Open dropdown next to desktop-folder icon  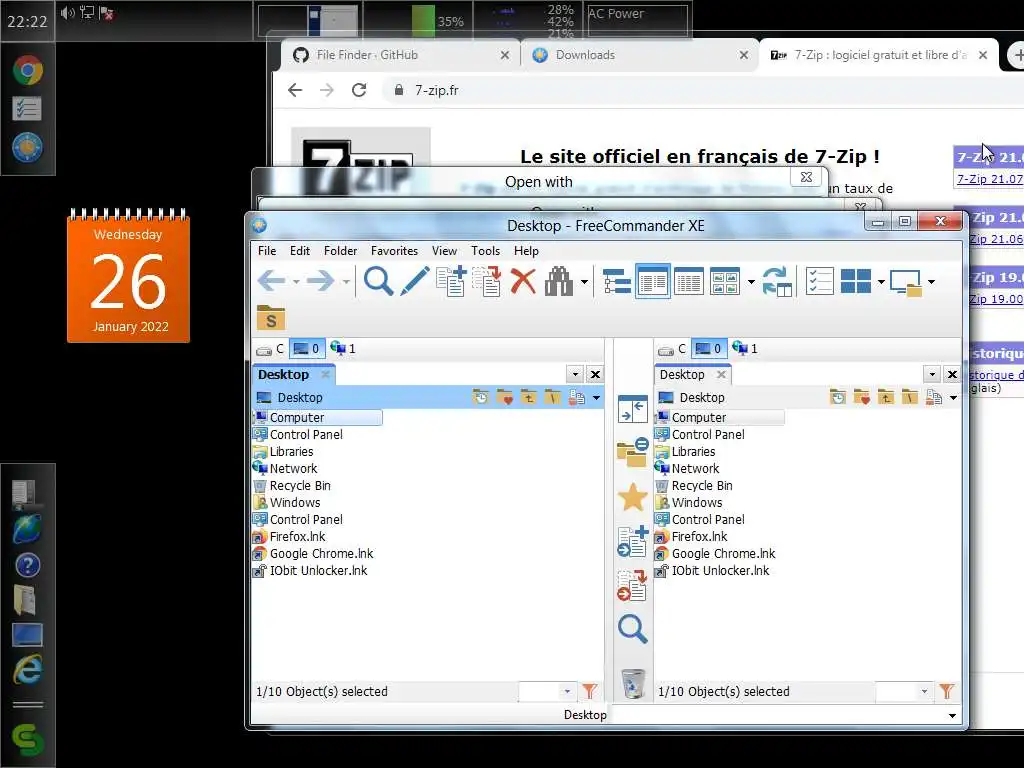click(x=931, y=282)
